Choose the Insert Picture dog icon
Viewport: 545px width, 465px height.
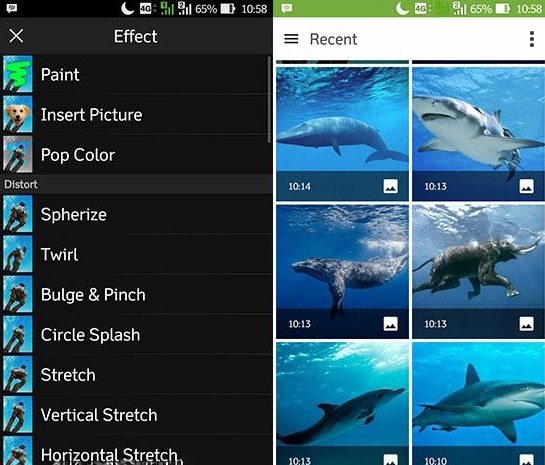click(18, 114)
